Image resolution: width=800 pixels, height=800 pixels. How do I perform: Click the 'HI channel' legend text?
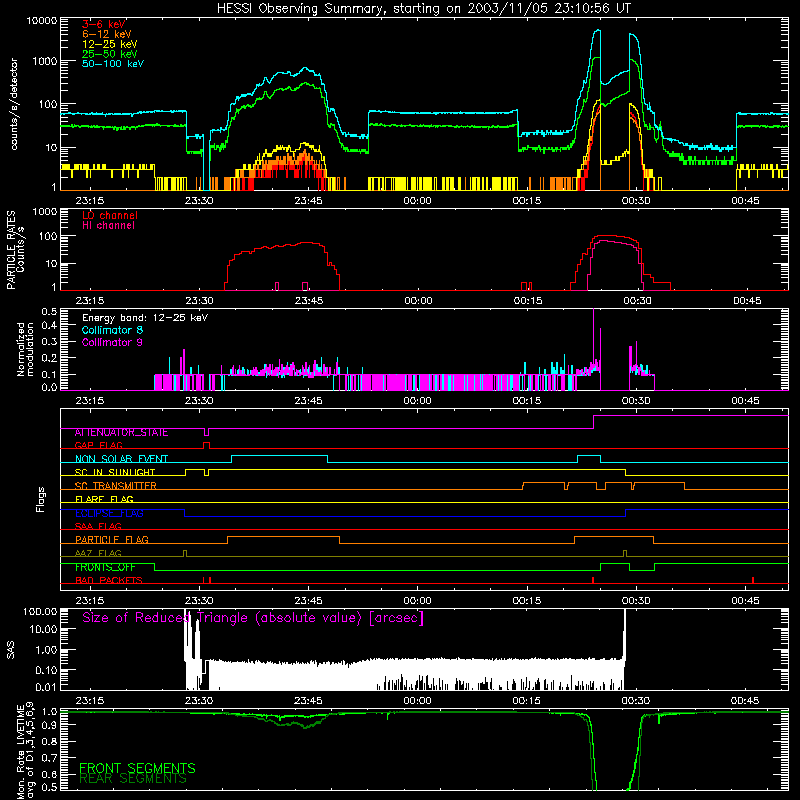108,226
